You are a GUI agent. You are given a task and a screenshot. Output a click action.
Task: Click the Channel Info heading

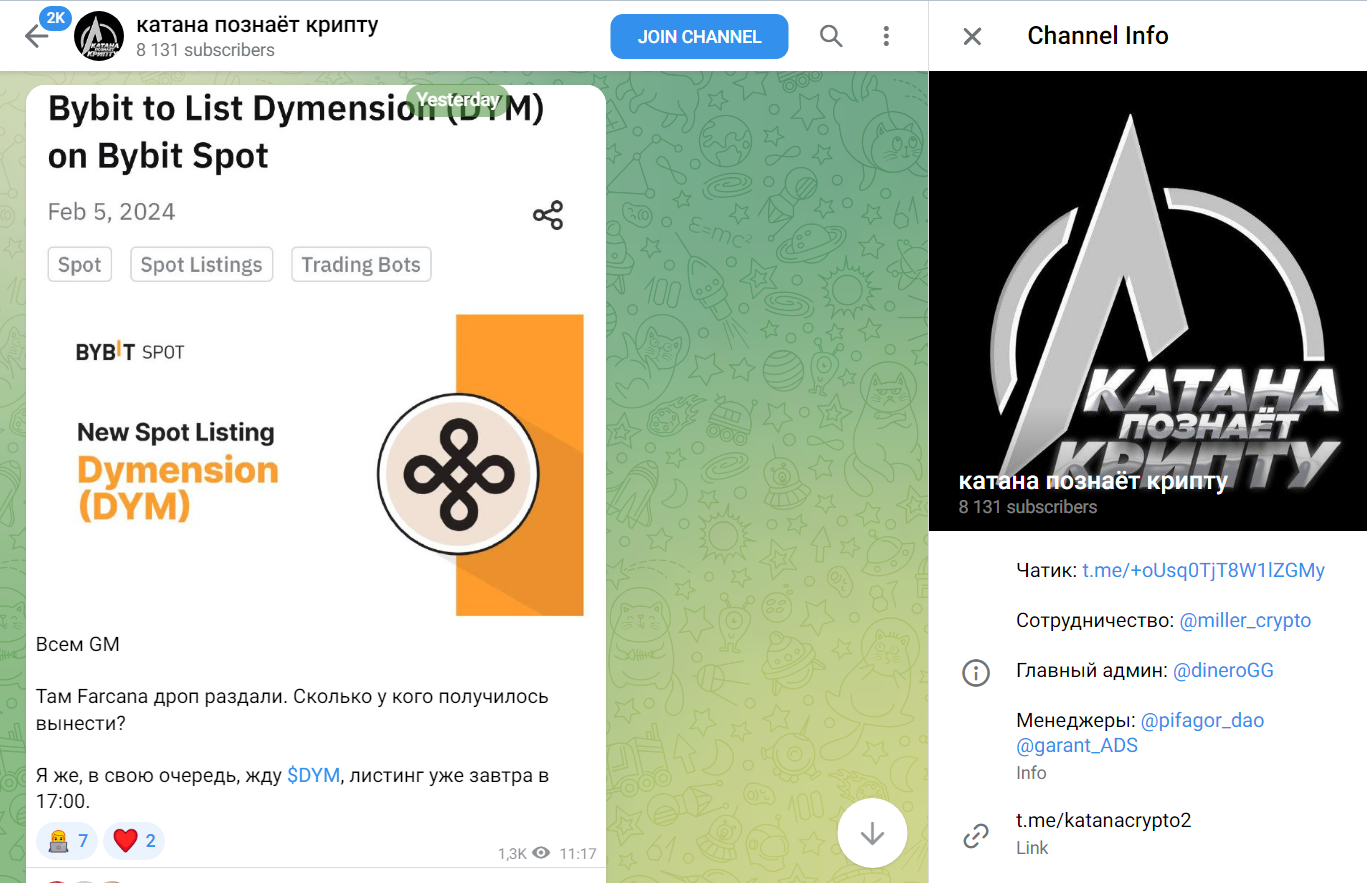(1098, 36)
